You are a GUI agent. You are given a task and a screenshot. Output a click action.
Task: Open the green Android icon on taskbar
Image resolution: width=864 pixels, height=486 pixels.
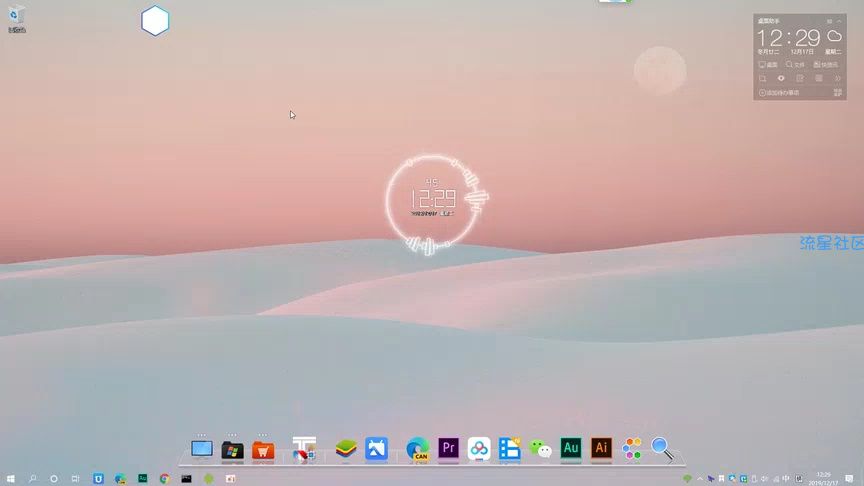pos(208,479)
